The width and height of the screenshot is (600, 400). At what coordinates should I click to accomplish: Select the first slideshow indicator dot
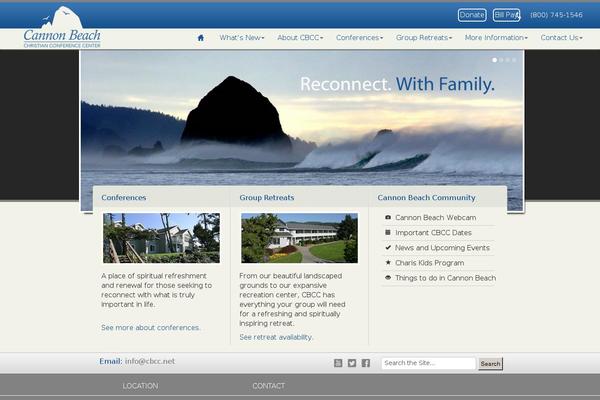(495, 60)
